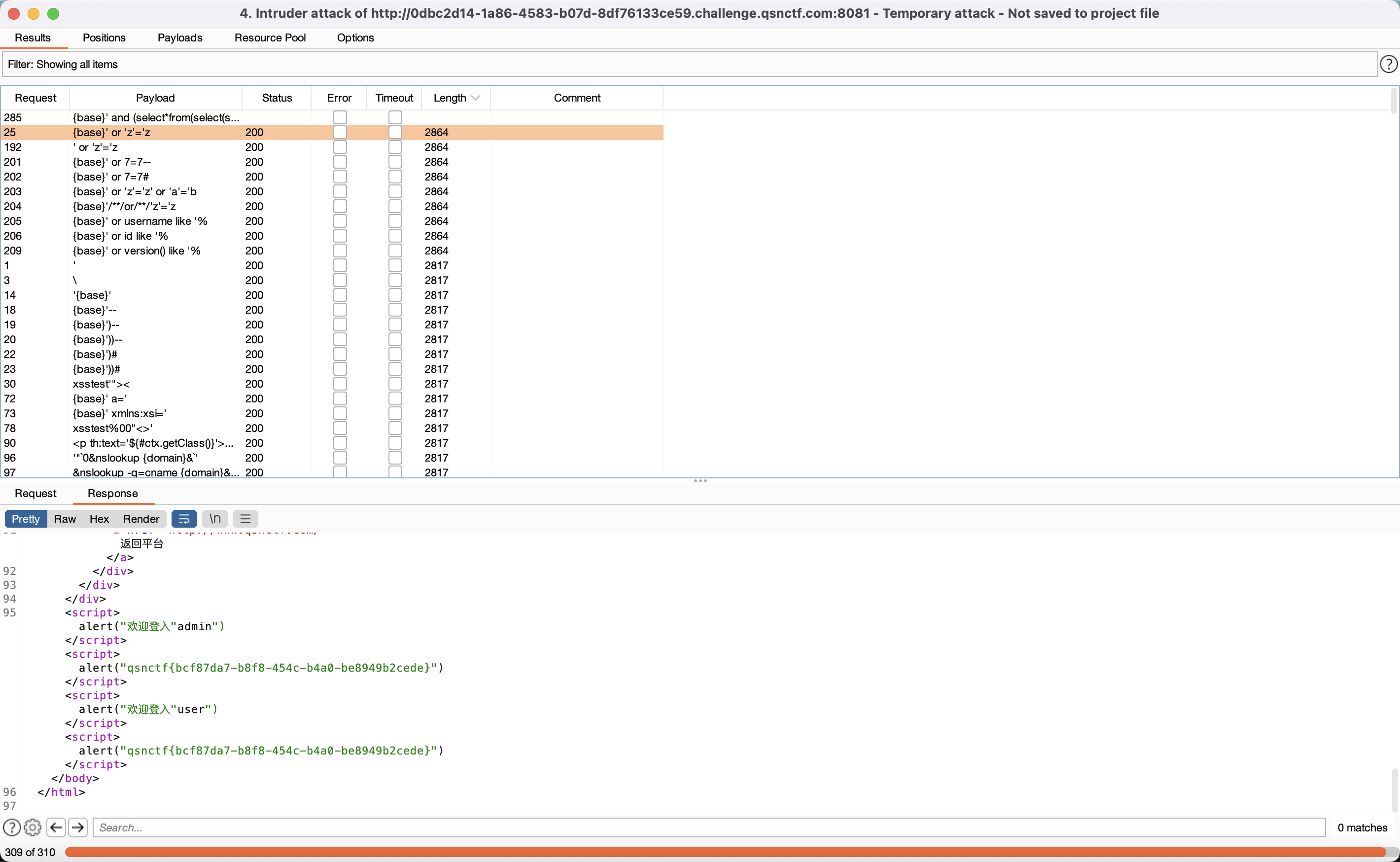
Task: Click first qsnctf flag alert line
Action: coord(261,668)
